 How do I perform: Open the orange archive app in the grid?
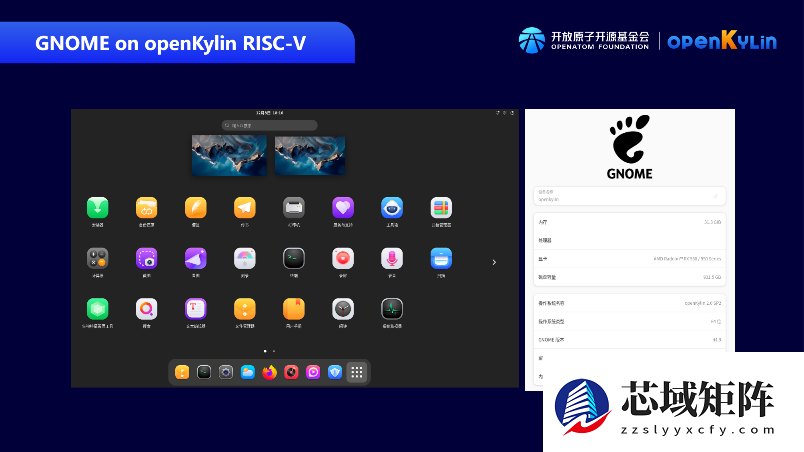[245, 309]
